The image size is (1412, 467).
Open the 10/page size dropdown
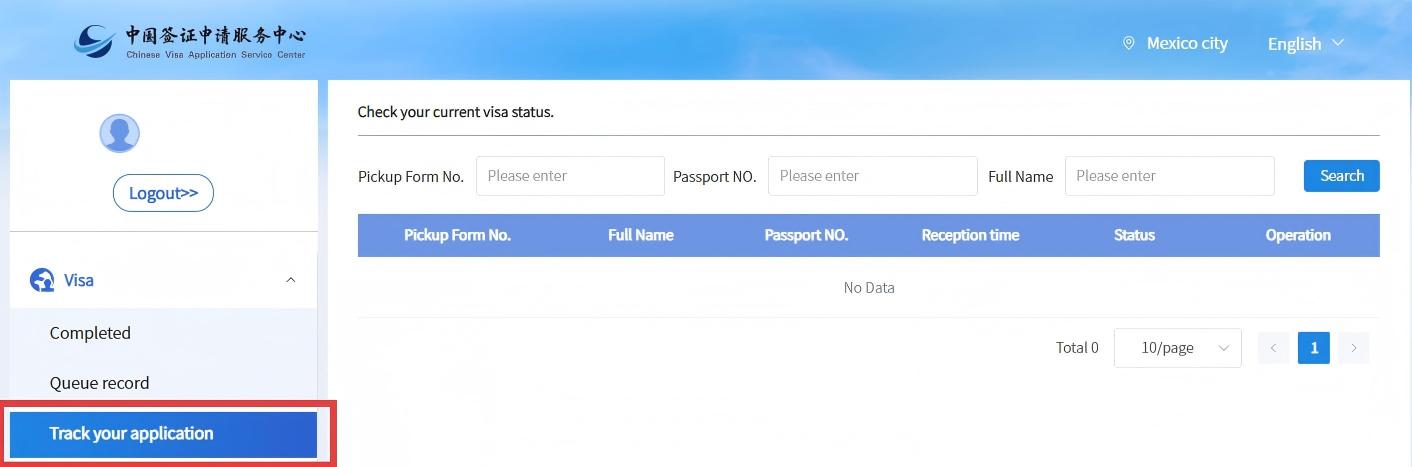pyautogui.click(x=1177, y=348)
